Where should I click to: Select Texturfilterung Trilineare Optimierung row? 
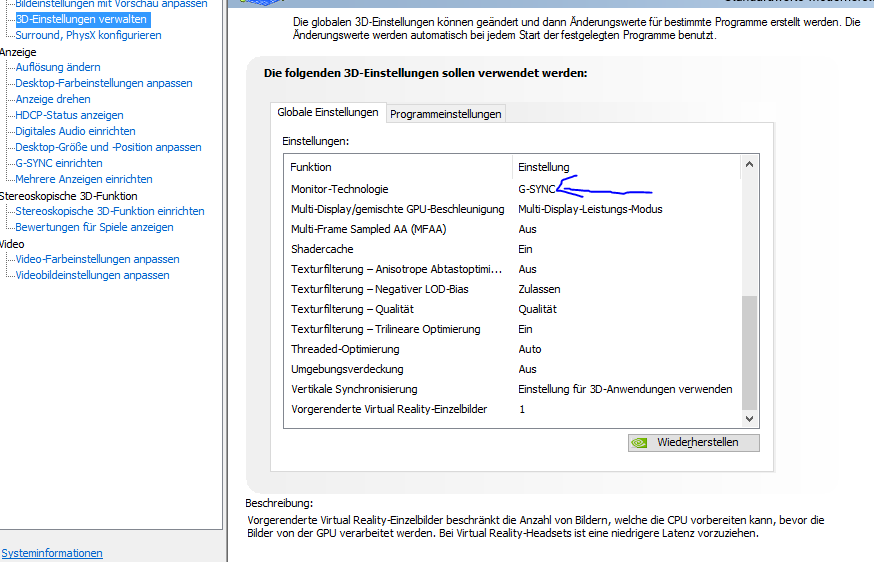[x=513, y=330]
